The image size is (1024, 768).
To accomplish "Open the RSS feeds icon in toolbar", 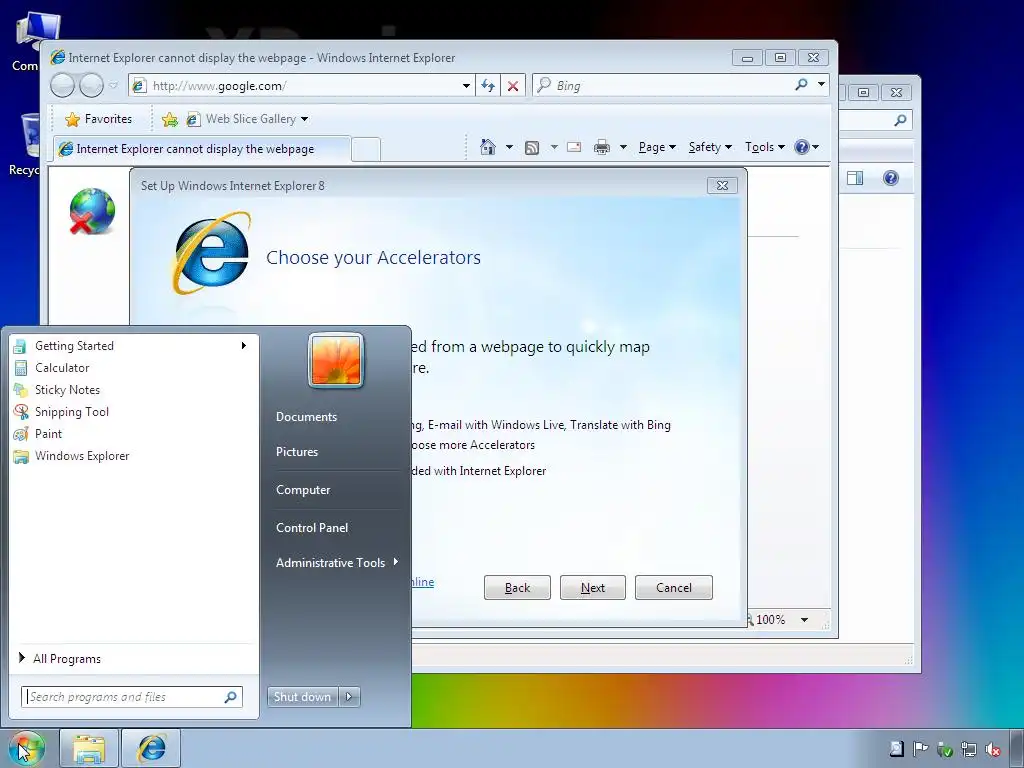I will pos(532,148).
